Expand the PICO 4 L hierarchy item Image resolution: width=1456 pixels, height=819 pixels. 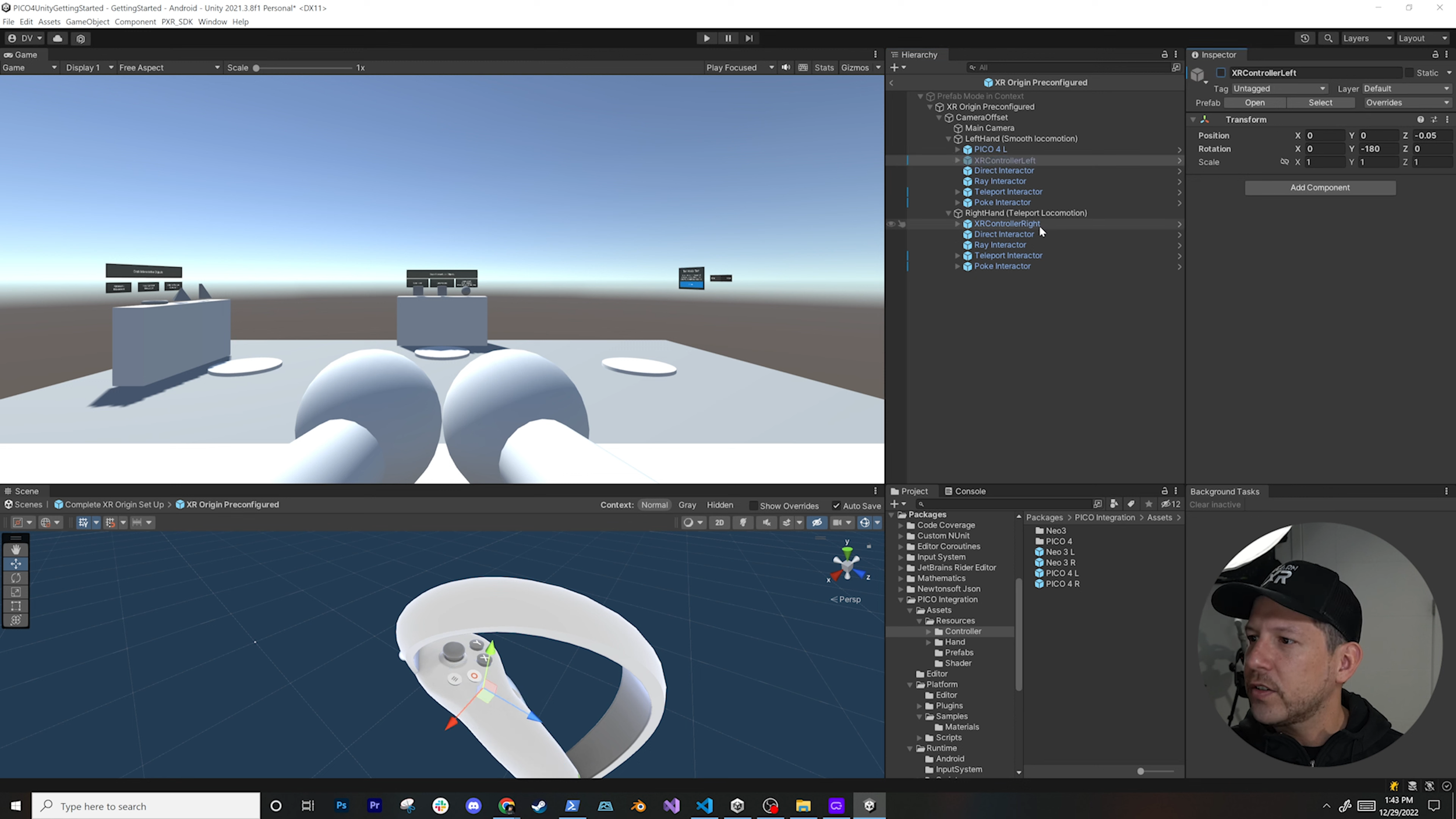(957, 150)
